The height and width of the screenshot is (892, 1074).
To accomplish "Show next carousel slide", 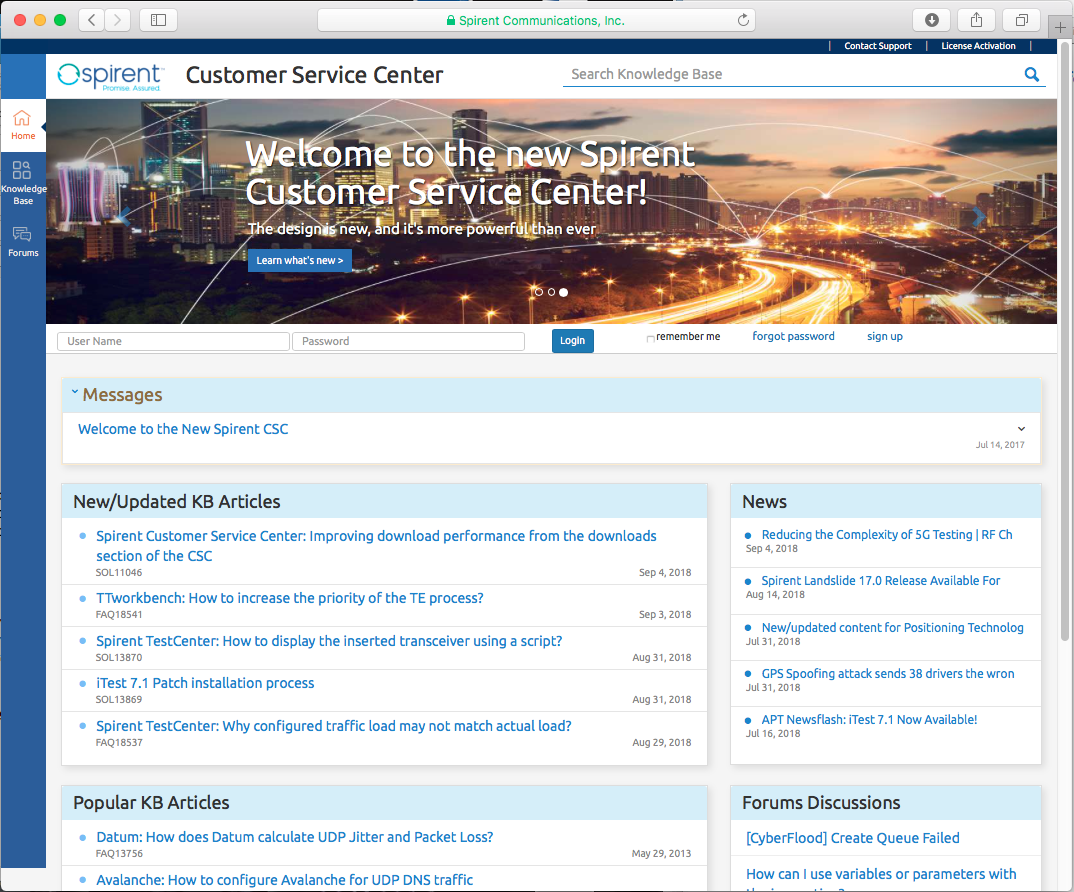I will tap(979, 216).
